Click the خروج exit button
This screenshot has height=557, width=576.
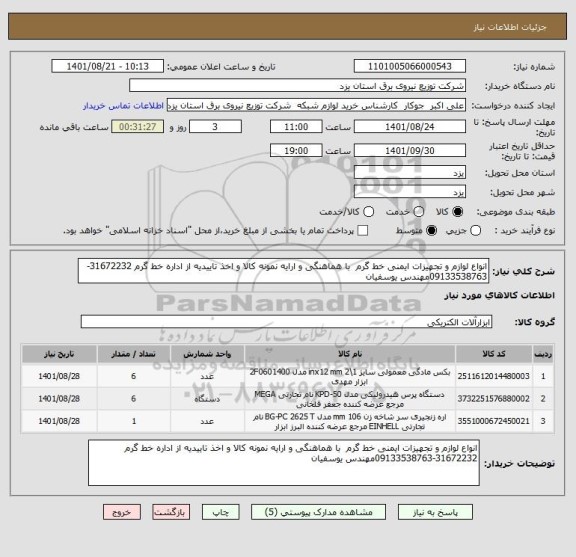pos(122,512)
